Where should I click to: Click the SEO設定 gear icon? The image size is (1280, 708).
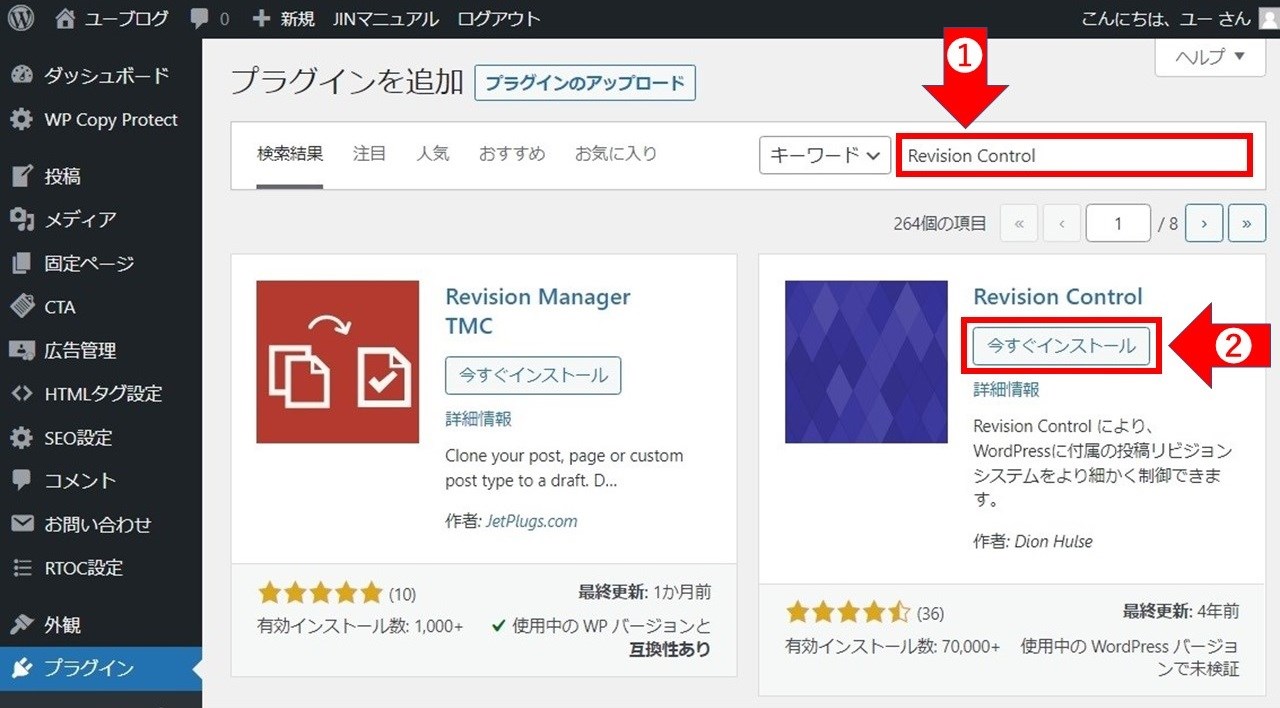(x=21, y=438)
